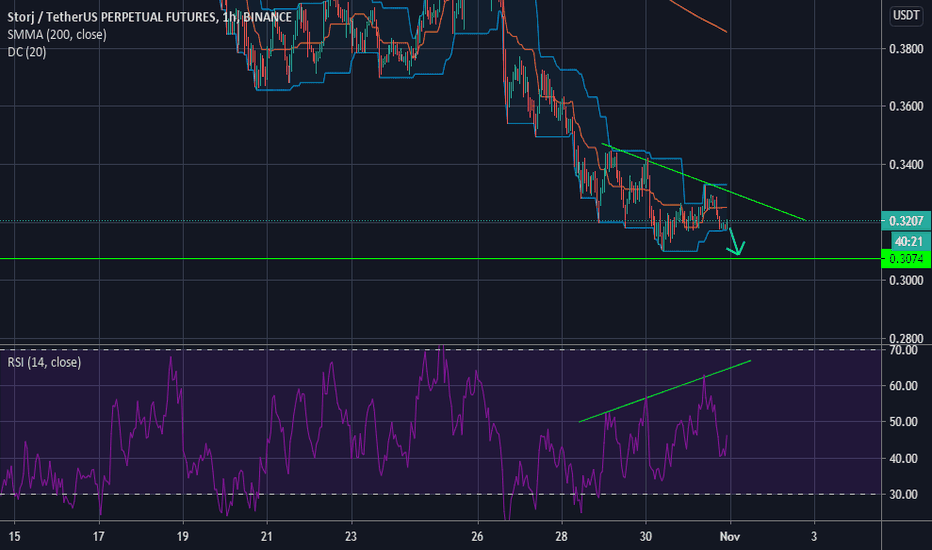The image size is (932, 550).
Task: Click the 19 date label on time axis
Action: (182, 536)
